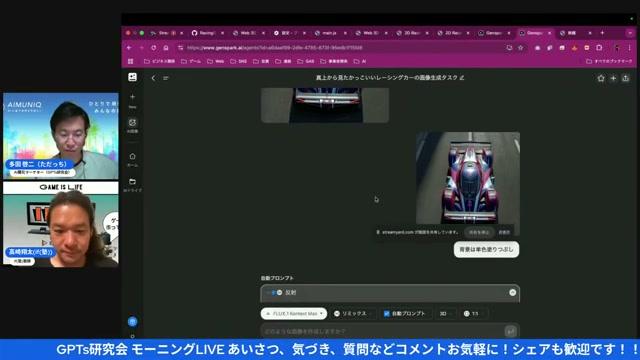Click the icon left of the page header plus
This screenshot has width=640, height=360.
coord(601,78)
